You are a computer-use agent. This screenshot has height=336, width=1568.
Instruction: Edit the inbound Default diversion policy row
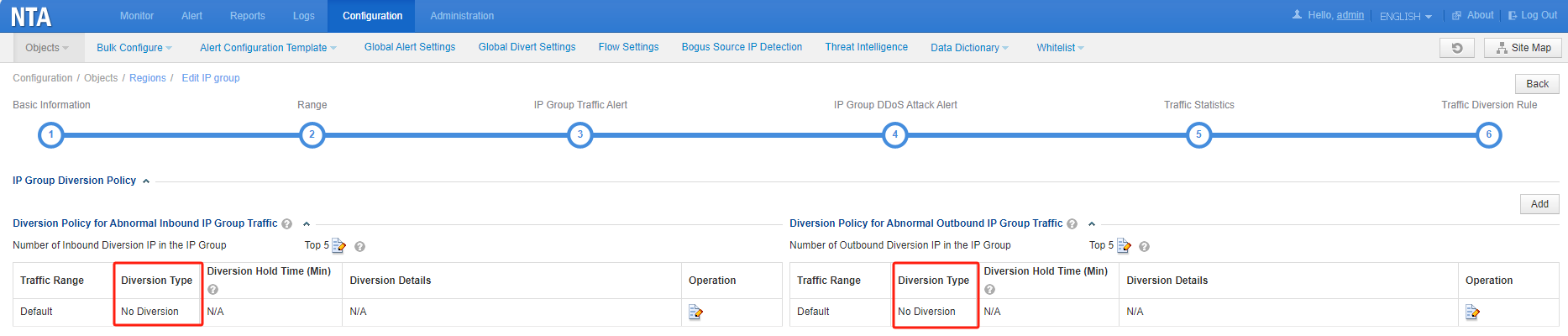695,312
